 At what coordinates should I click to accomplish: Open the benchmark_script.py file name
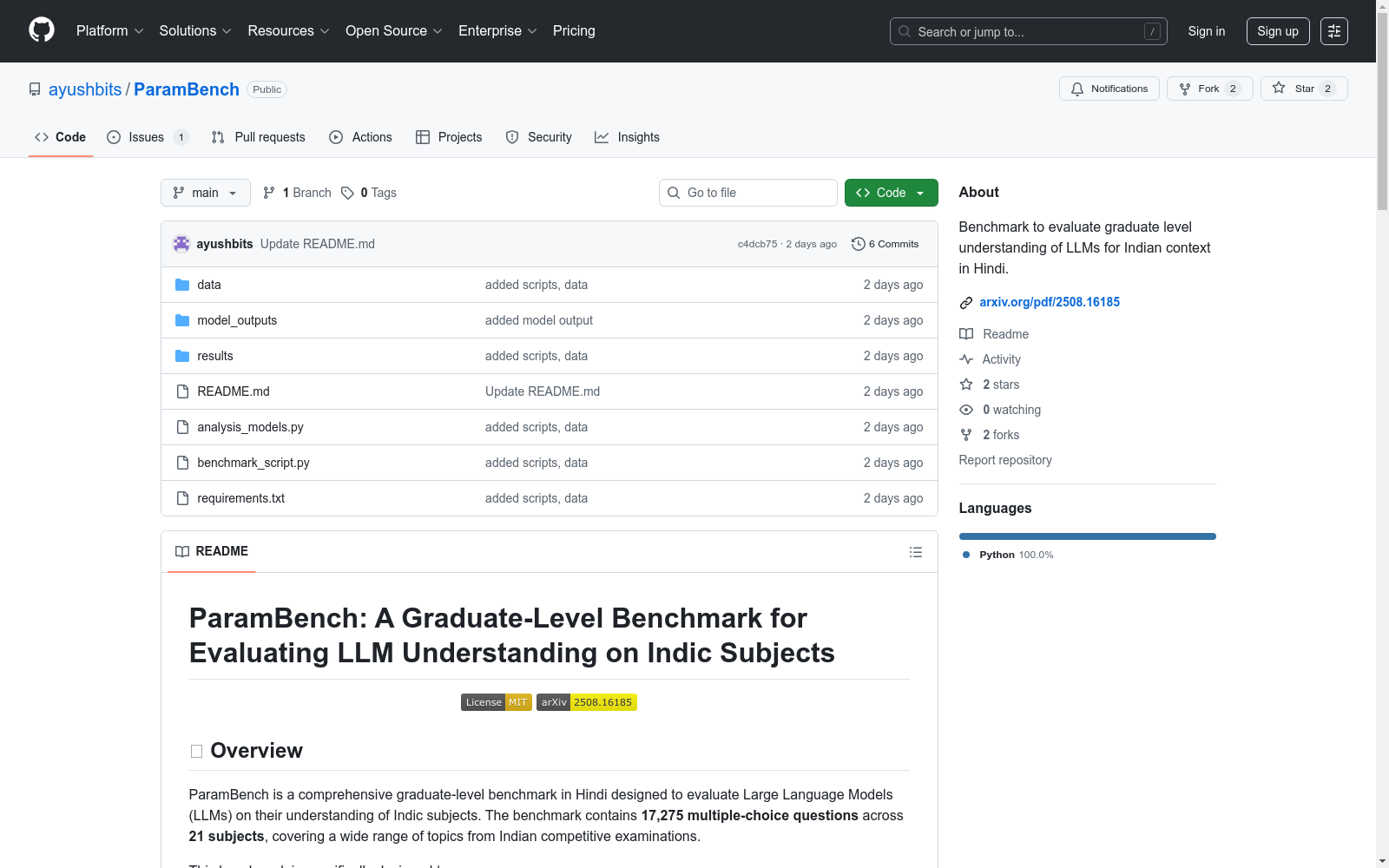[253, 463]
